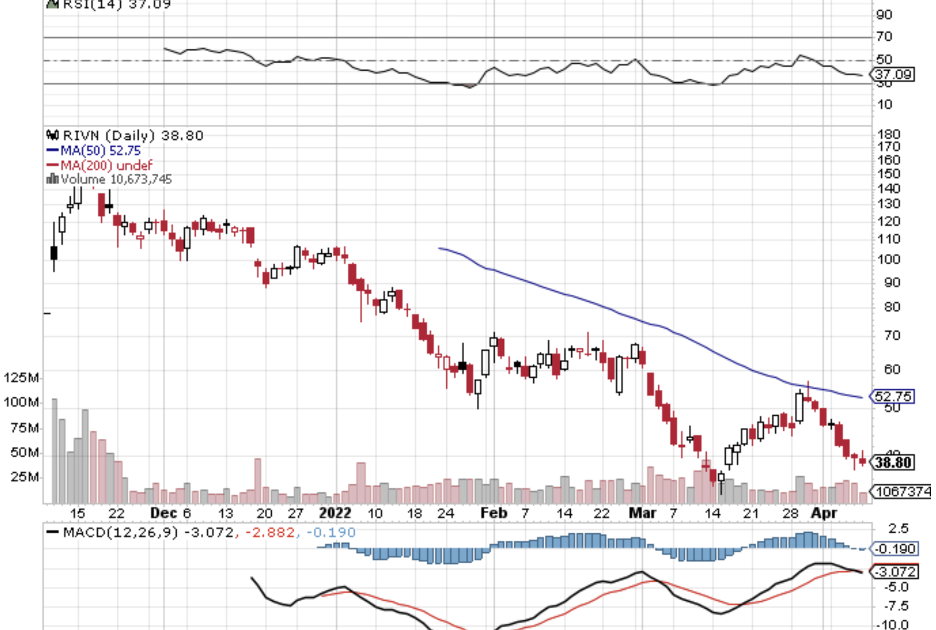Image resolution: width=936 pixels, height=630 pixels.
Task: Click the 38.80 last price tag
Action: (890, 463)
